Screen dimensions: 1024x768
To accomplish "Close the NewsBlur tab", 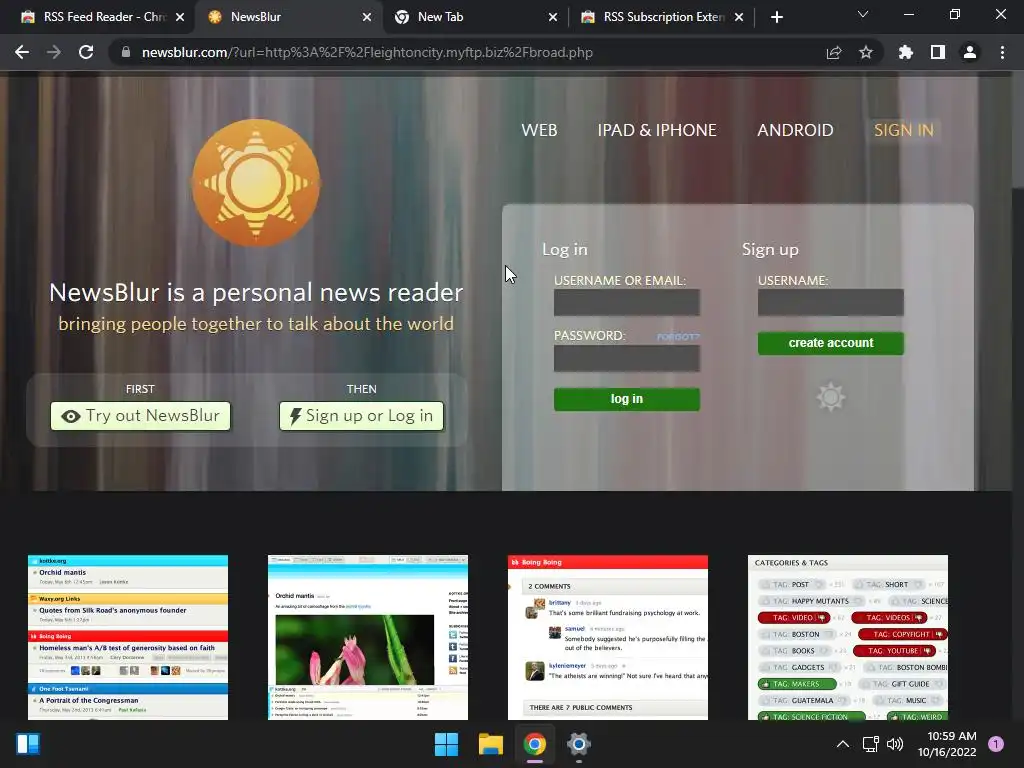I will pyautogui.click(x=367, y=17).
